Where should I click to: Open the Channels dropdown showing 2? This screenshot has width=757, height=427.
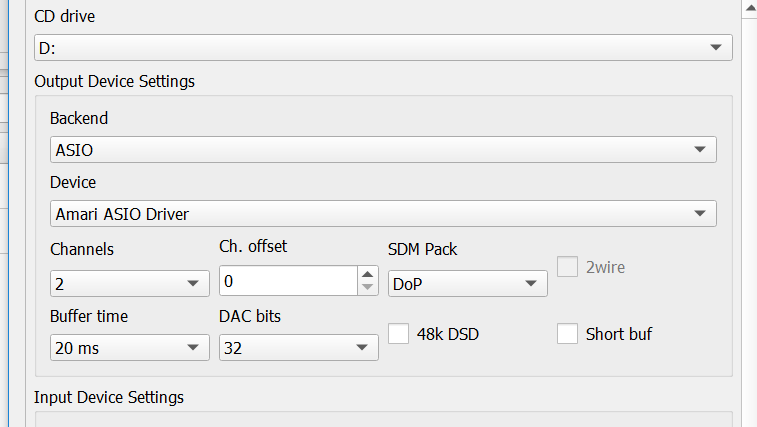129,284
